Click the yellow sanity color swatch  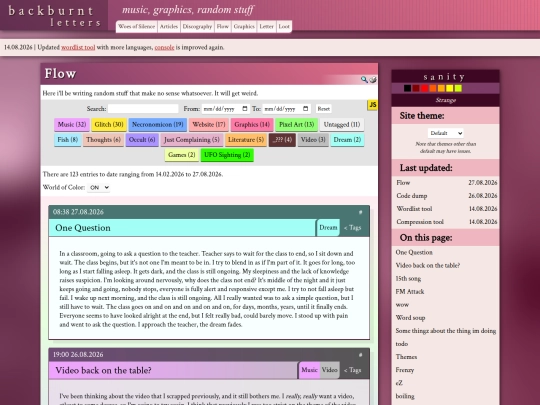[449, 89]
